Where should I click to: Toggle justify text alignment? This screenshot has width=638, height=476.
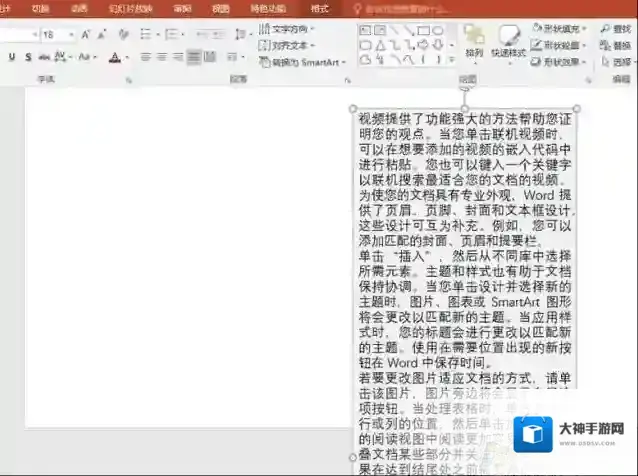click(x=194, y=57)
